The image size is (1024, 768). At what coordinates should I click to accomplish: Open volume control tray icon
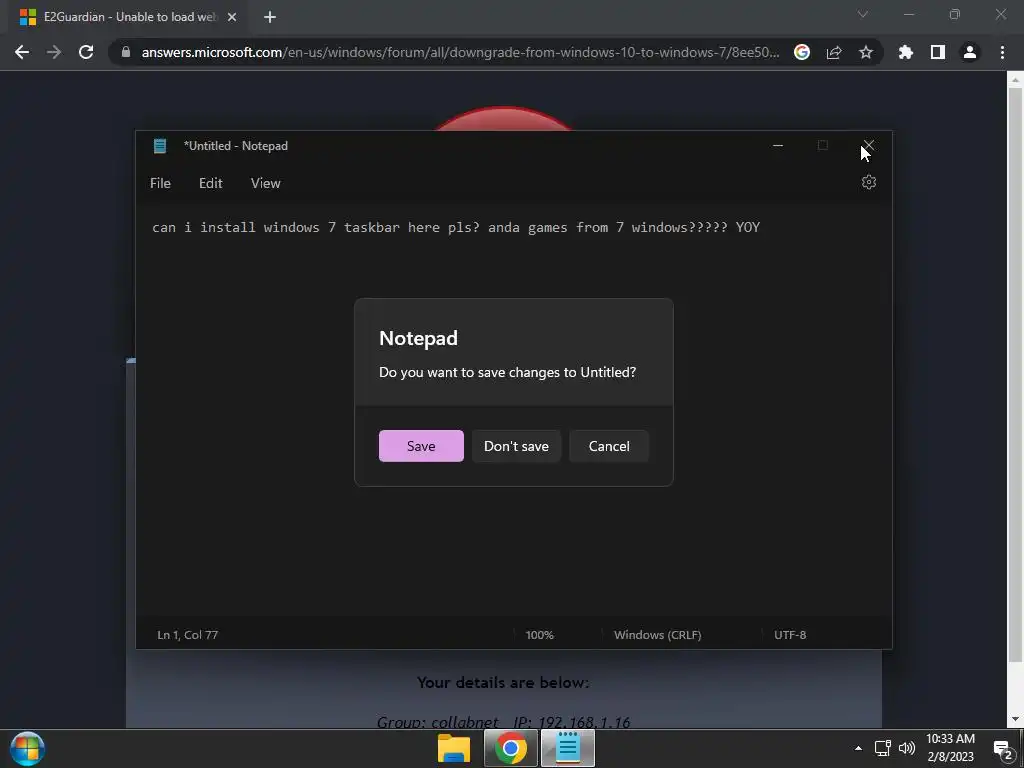tap(907, 748)
